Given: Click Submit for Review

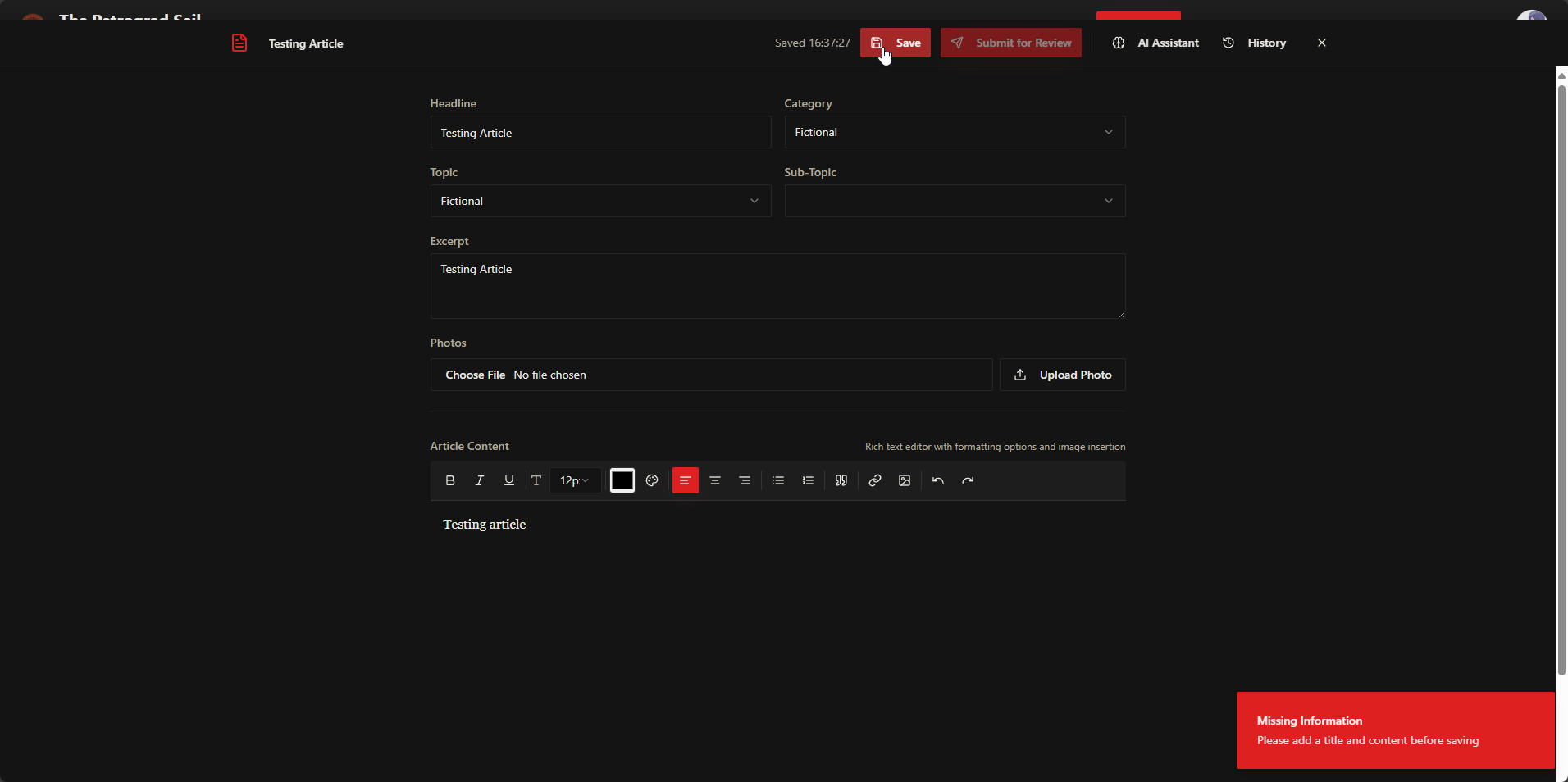Looking at the screenshot, I should tap(1011, 43).
